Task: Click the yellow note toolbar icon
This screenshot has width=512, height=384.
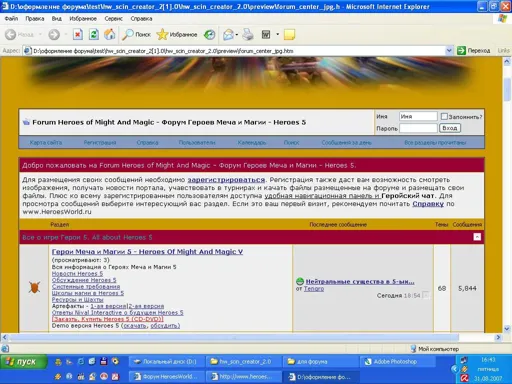Action: [x=289, y=34]
